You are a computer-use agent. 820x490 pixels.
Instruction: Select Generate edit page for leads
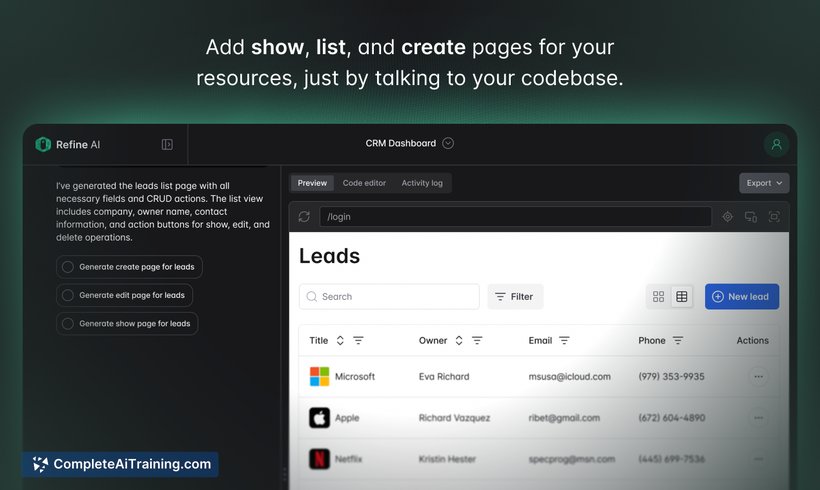[124, 295]
